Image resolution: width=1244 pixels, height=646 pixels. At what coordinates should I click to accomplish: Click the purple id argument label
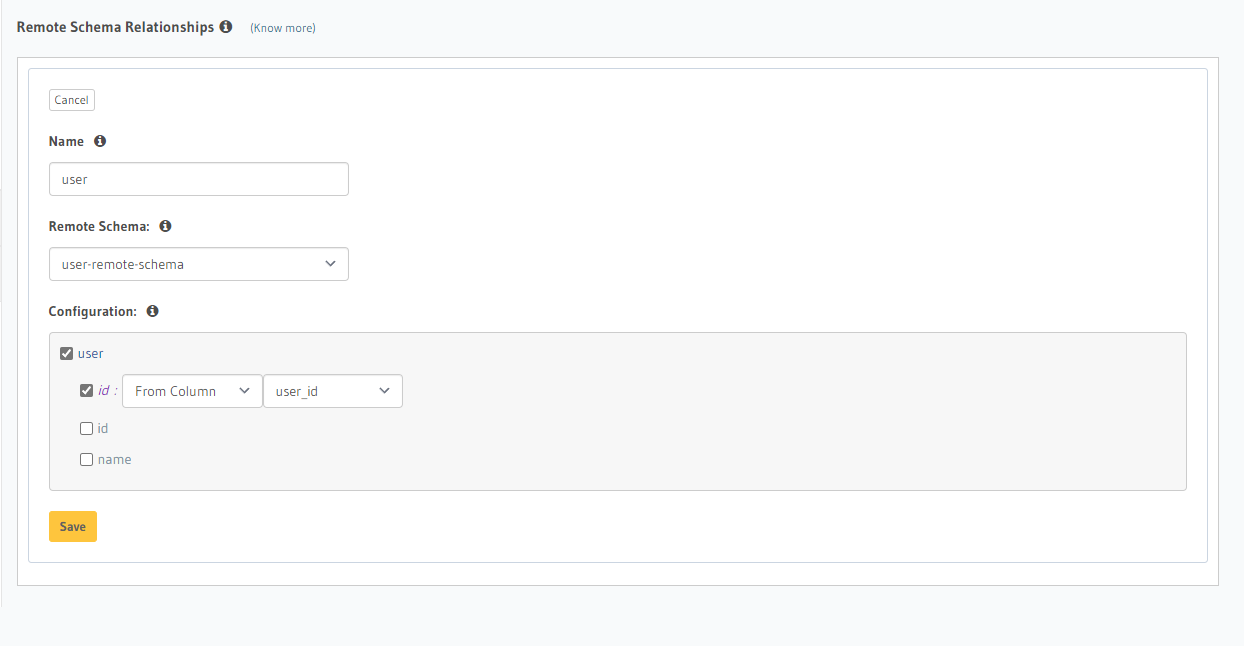[x=104, y=391]
